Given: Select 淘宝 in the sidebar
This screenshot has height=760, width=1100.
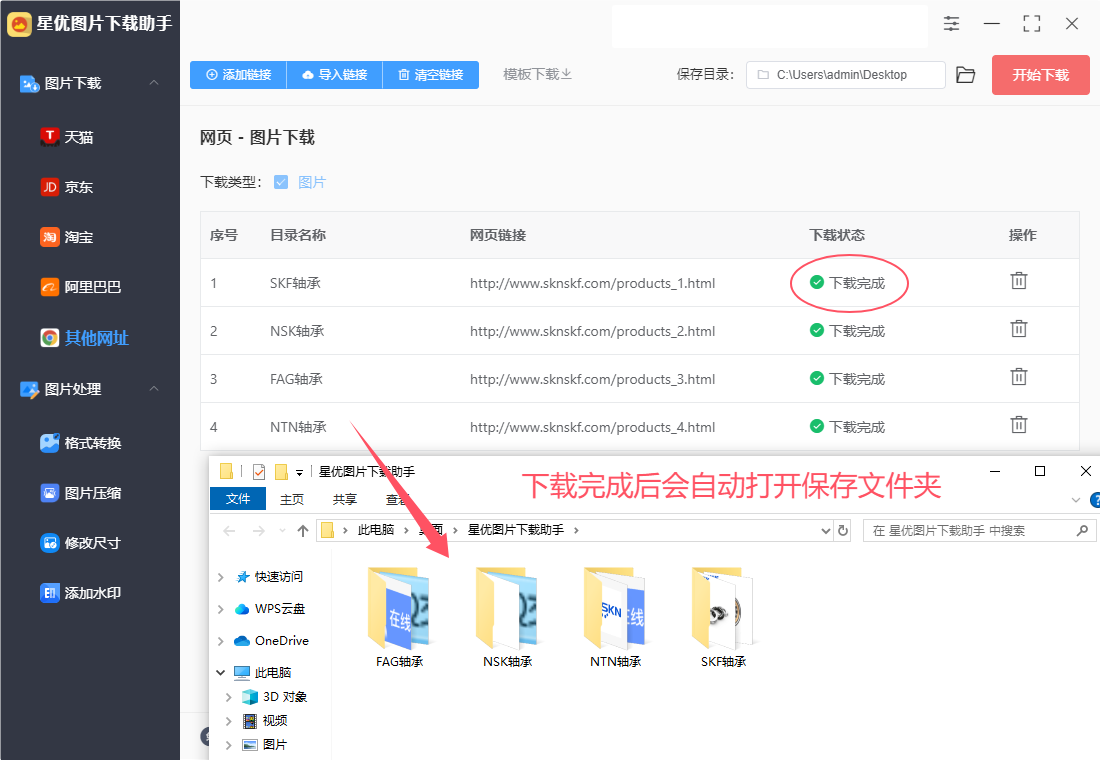Looking at the screenshot, I should [67, 237].
